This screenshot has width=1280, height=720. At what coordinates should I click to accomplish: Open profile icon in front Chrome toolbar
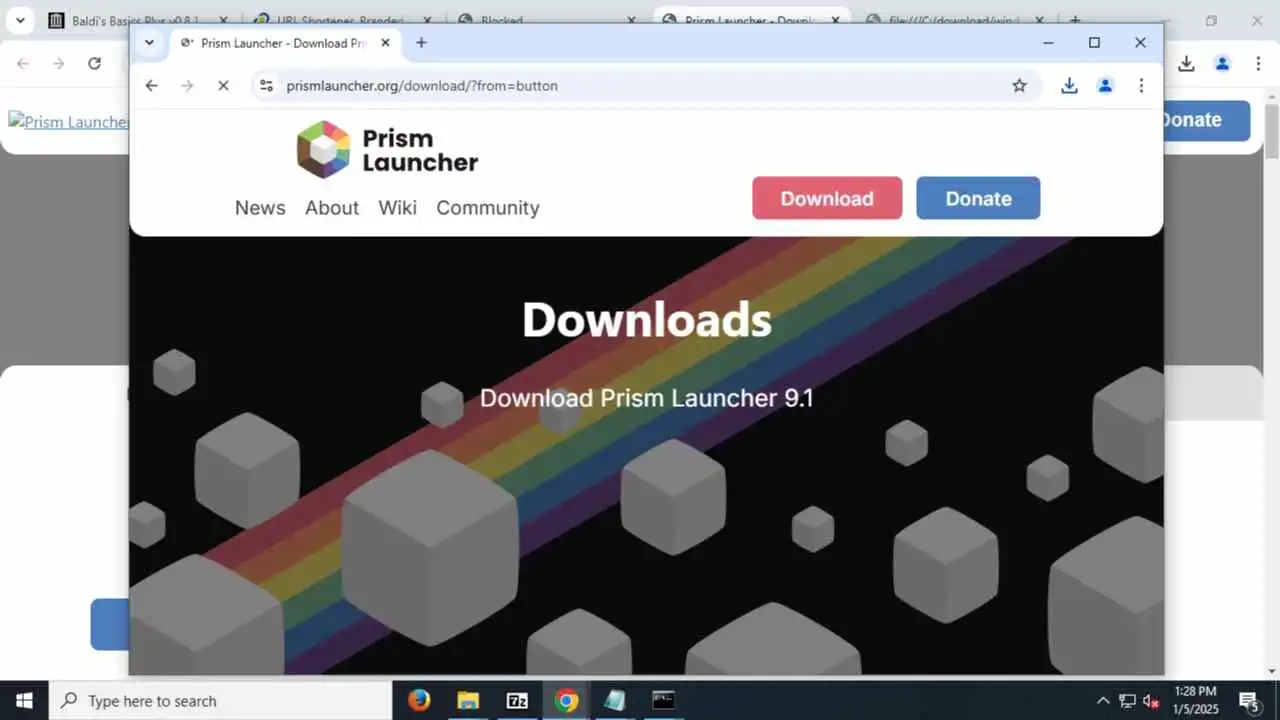tap(1105, 86)
